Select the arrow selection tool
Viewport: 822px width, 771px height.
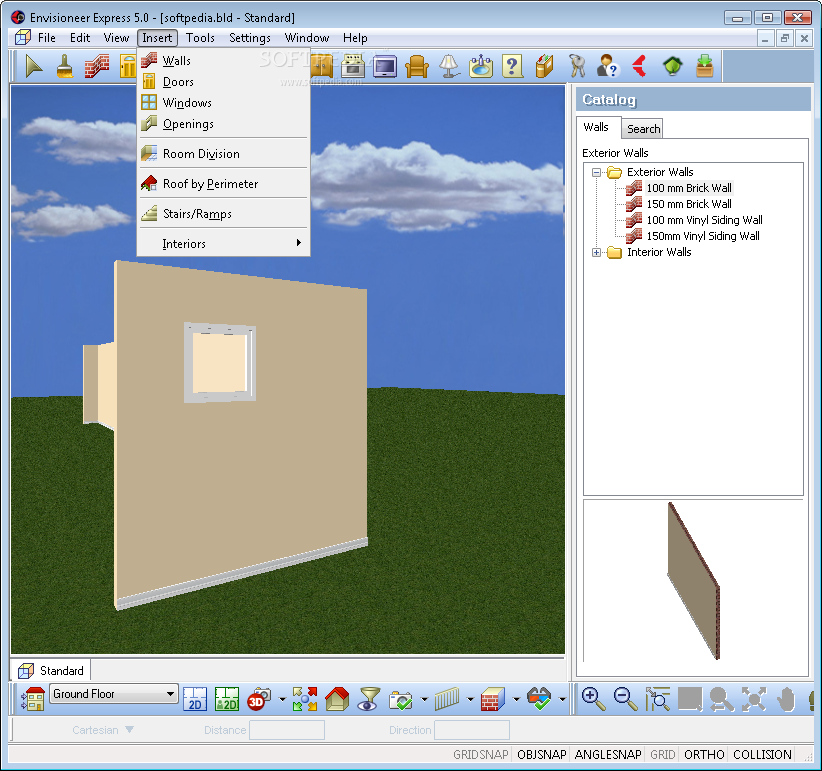[x=34, y=67]
